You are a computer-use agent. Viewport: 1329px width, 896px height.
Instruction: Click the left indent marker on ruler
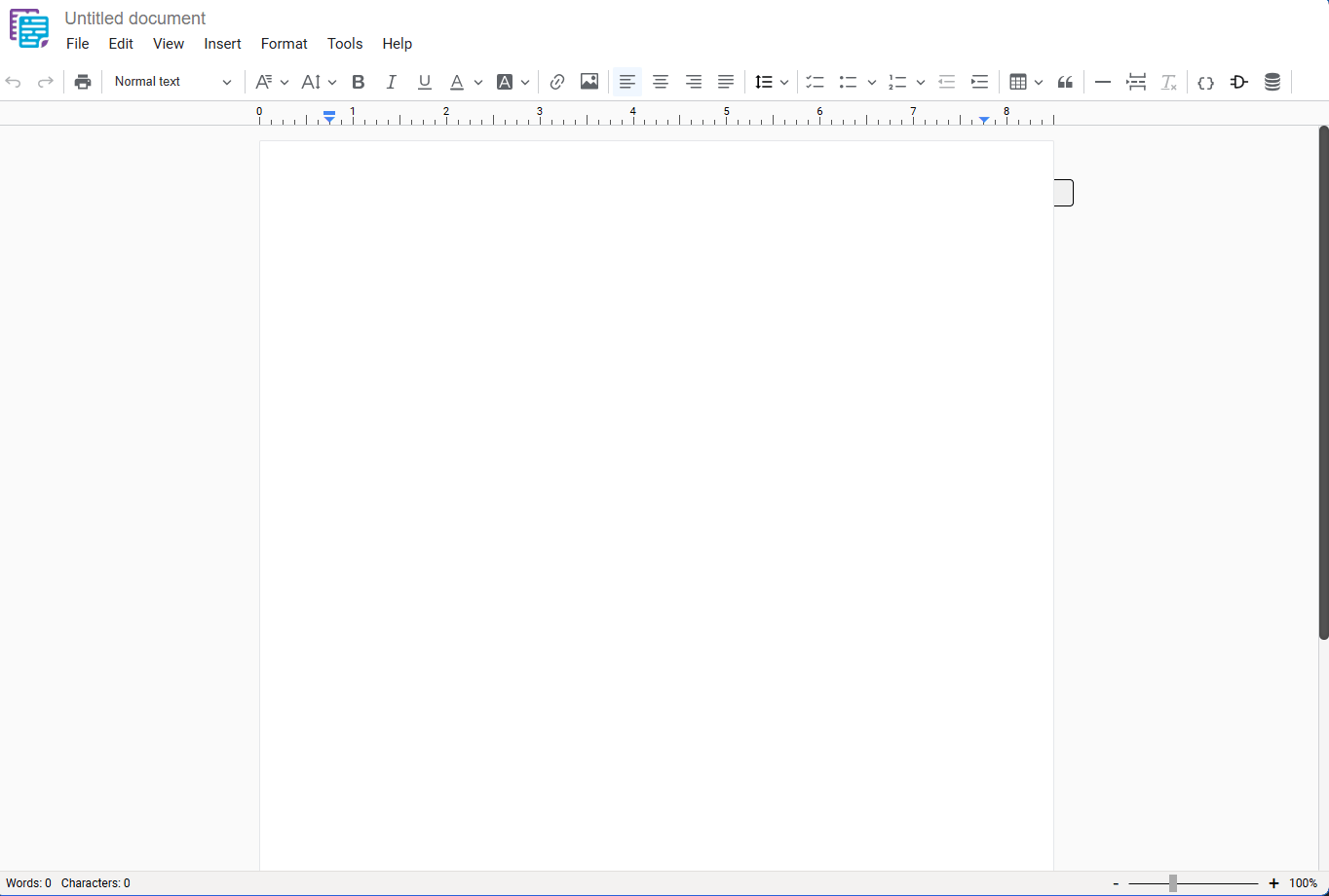(329, 118)
